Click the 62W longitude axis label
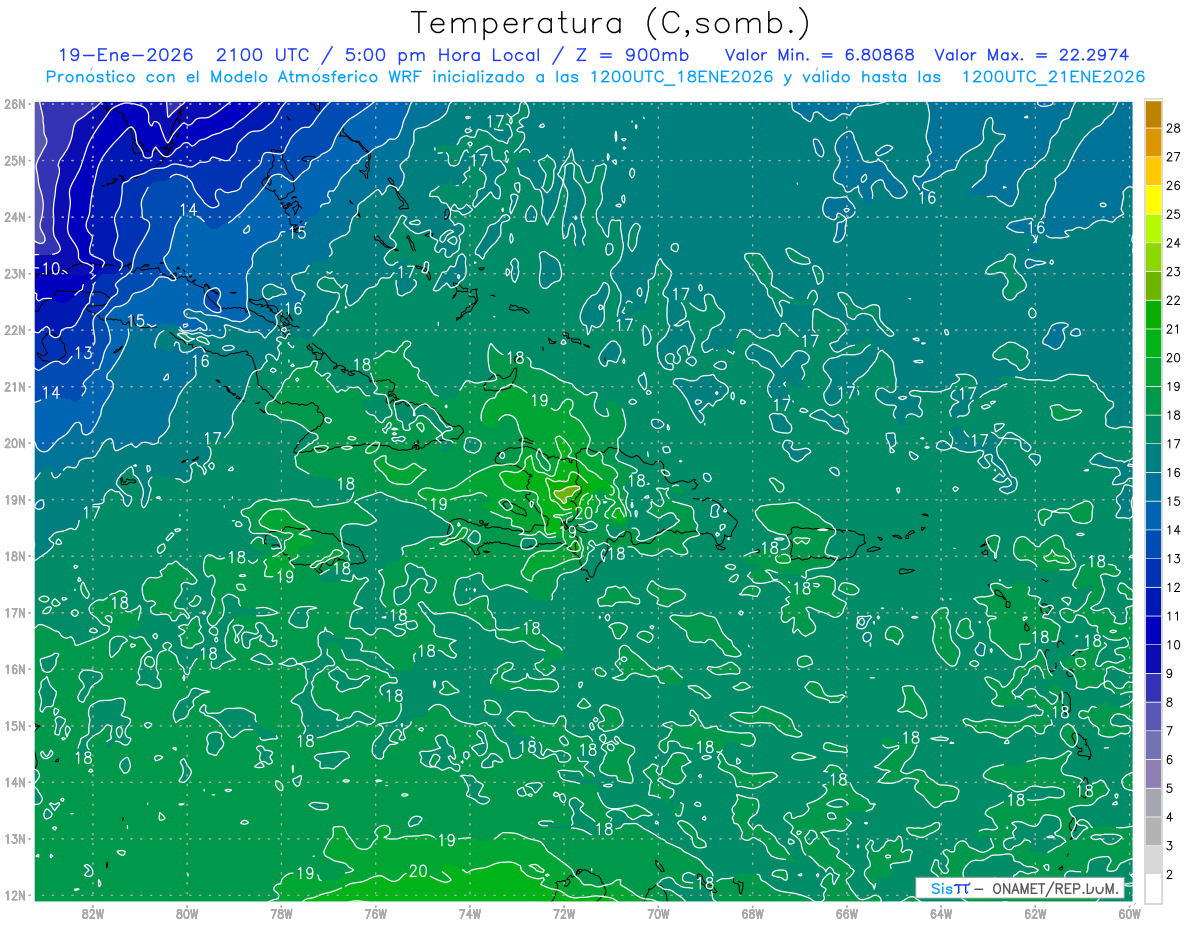The image size is (1200, 927). pyautogui.click(x=1035, y=913)
